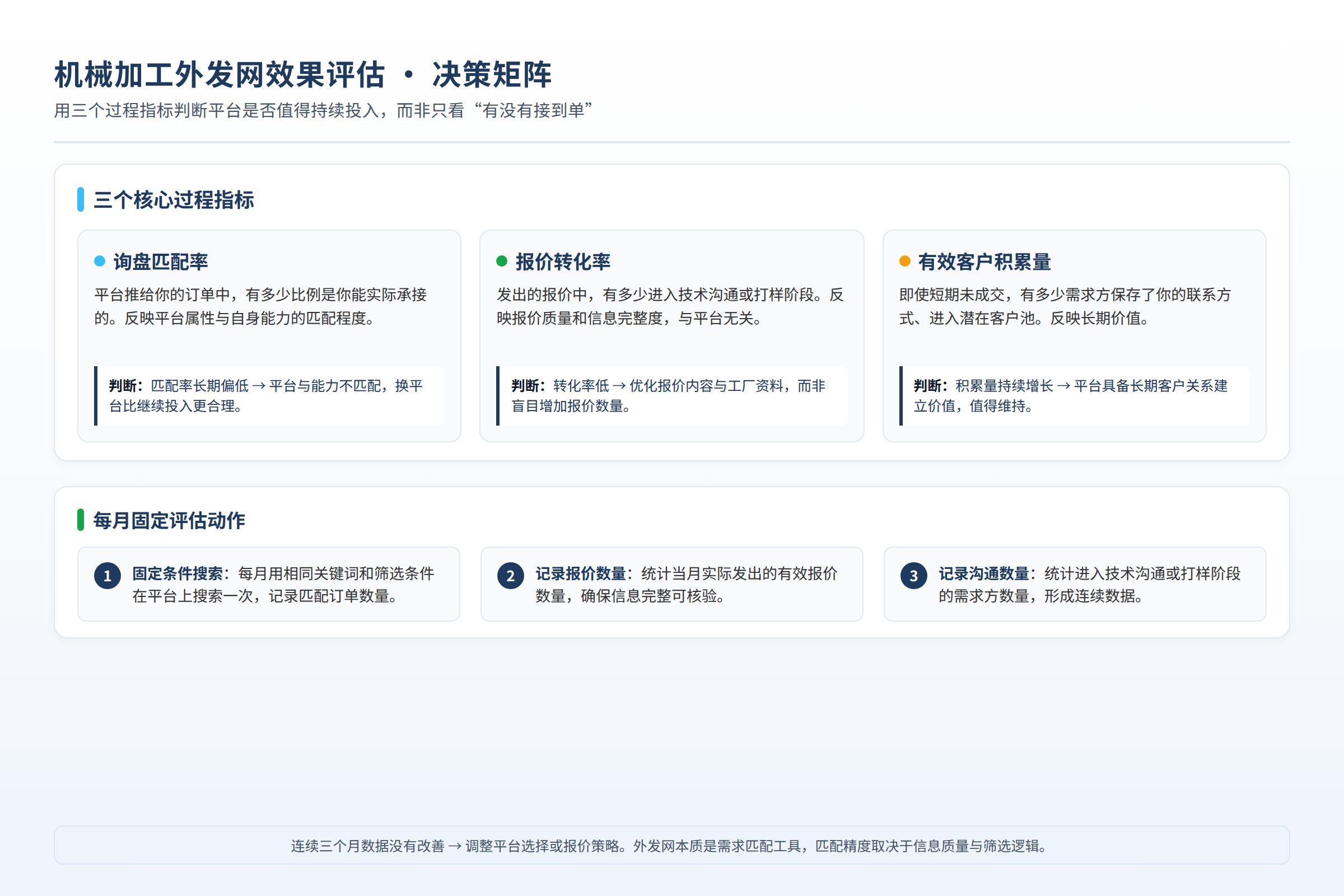Viewport: 1344px width, 896px height.
Task: Click the bold label 记录报价数量
Action: click(581, 573)
